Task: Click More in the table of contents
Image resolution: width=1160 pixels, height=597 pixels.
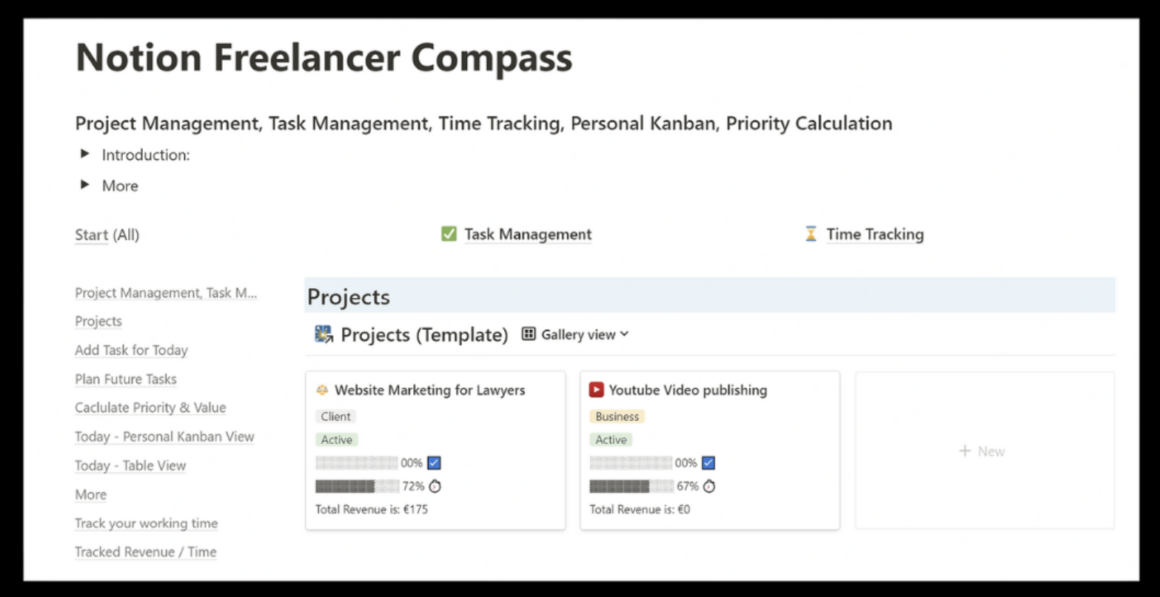Action: [90, 494]
